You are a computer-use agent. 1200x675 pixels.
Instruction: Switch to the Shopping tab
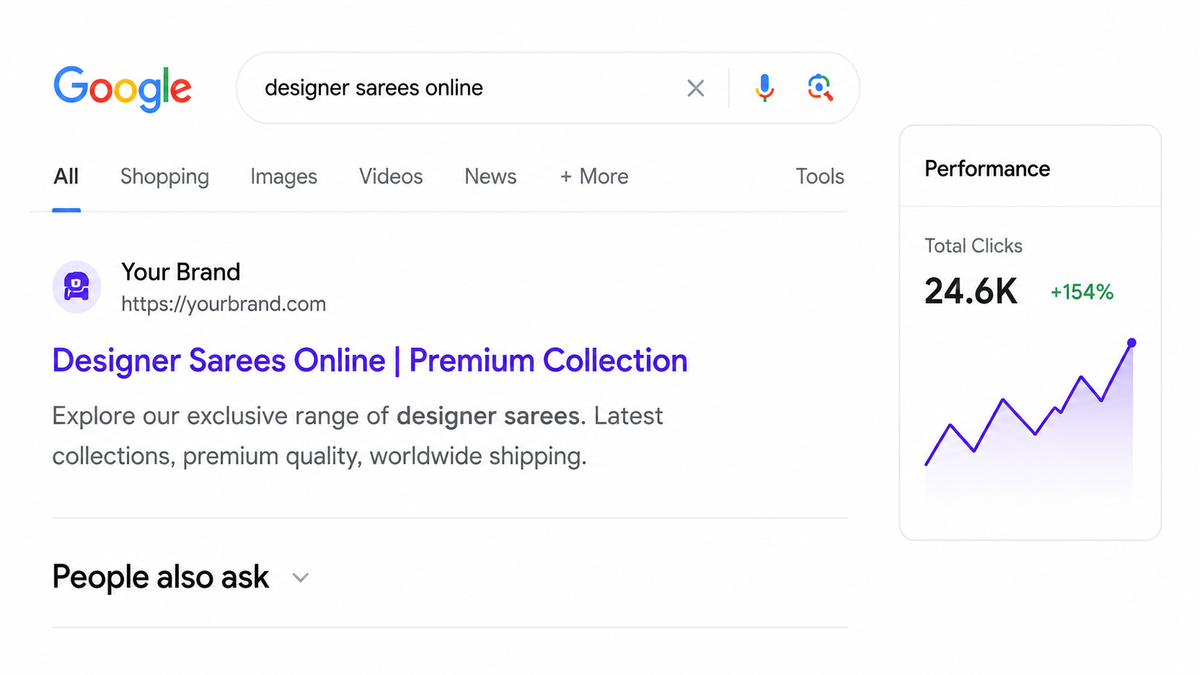point(165,177)
